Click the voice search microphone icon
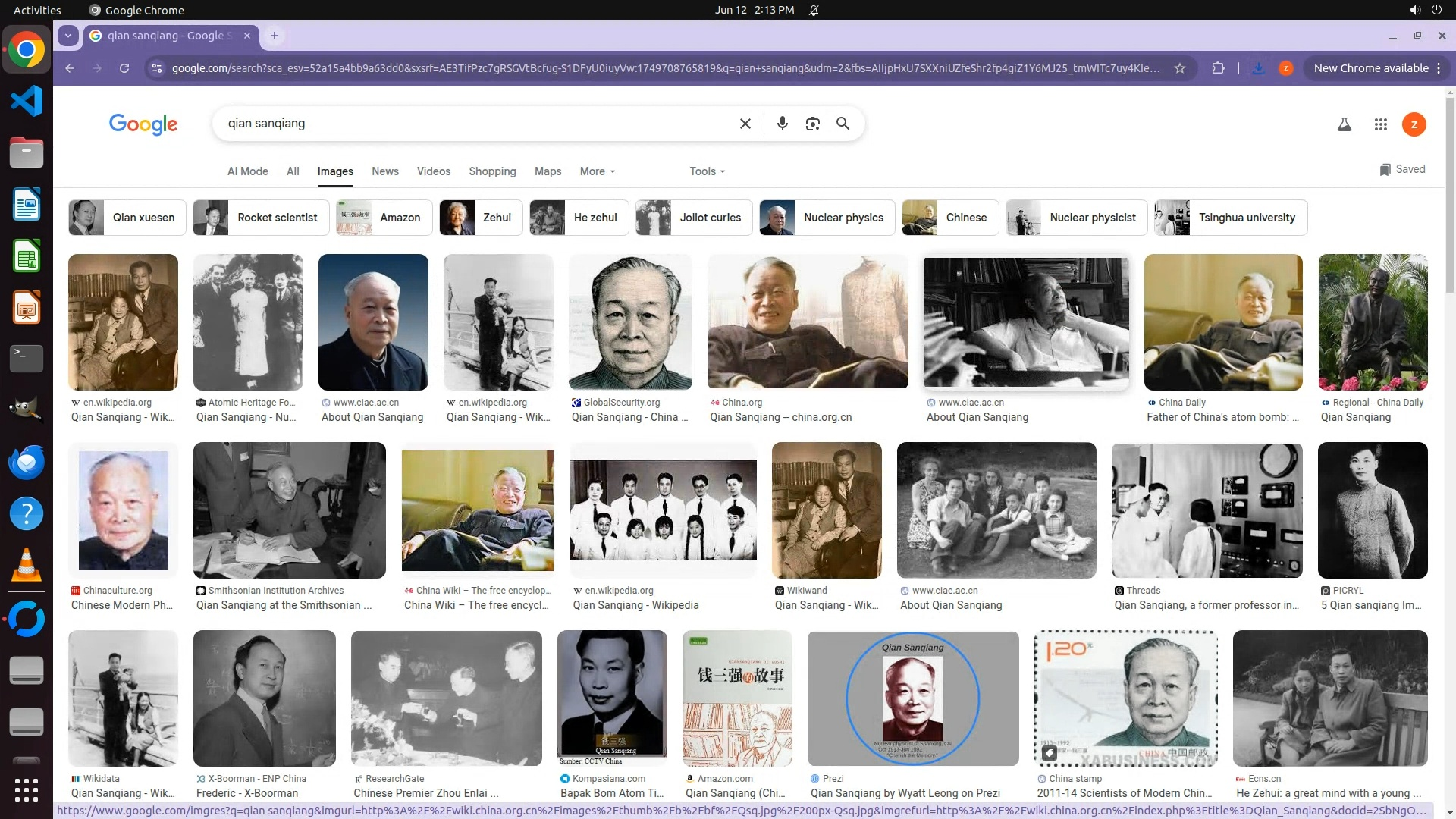The height and width of the screenshot is (819, 1456). (x=782, y=124)
